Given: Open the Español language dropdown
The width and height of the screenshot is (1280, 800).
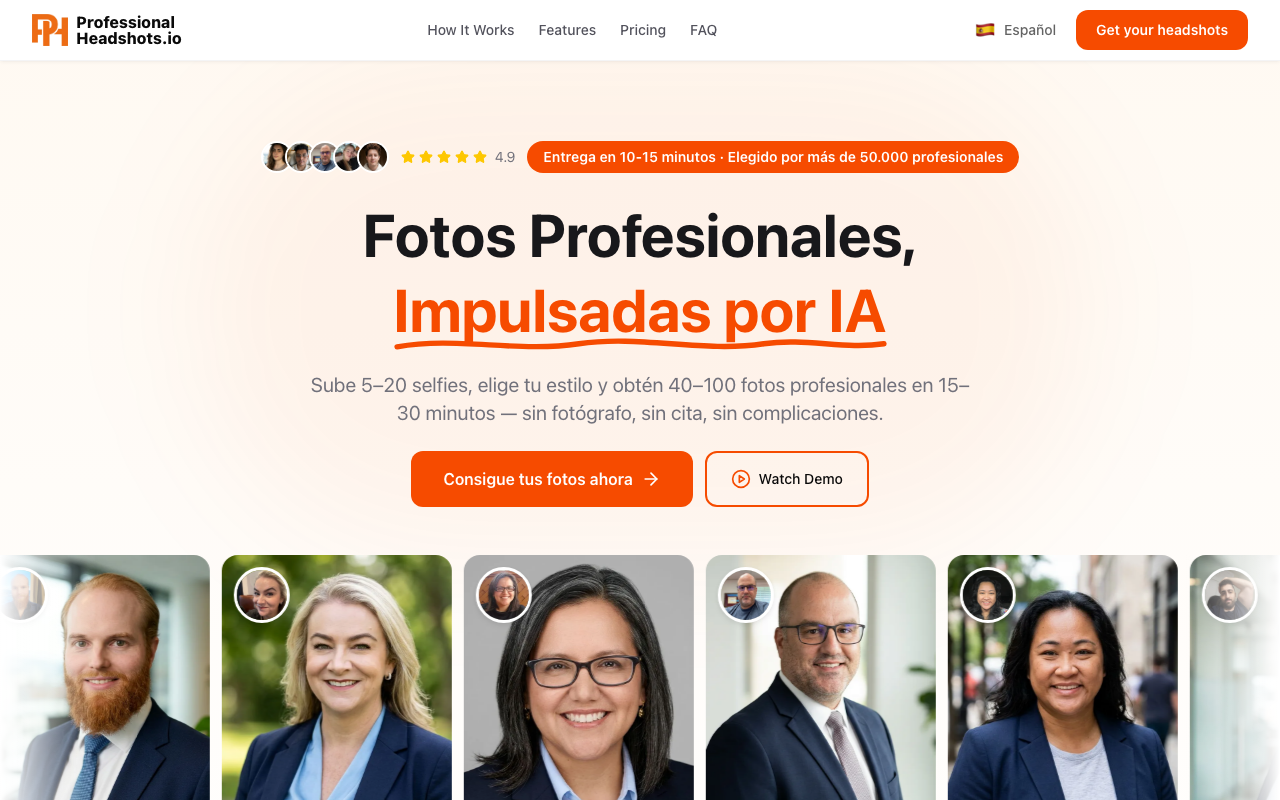Looking at the screenshot, I should (x=1016, y=30).
